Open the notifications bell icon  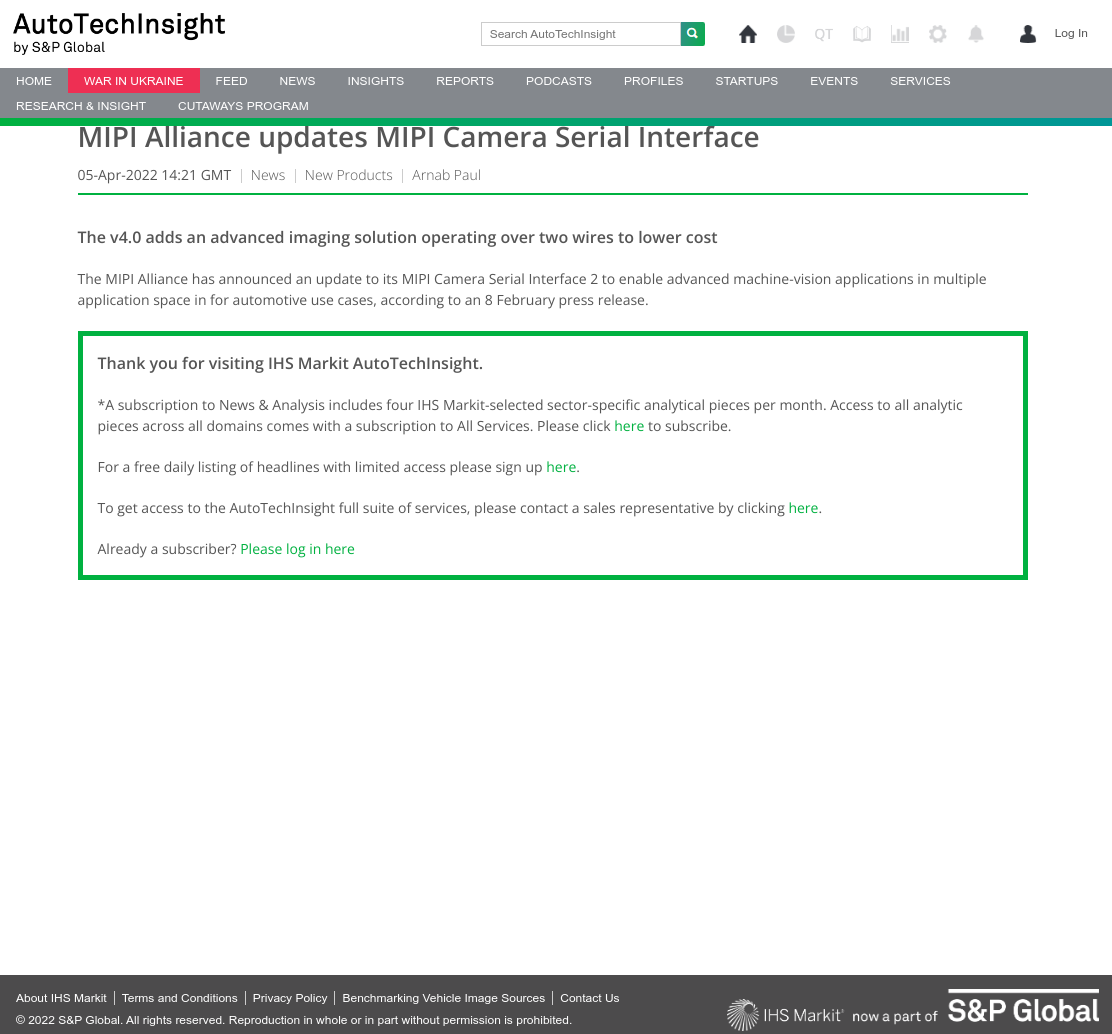976,34
